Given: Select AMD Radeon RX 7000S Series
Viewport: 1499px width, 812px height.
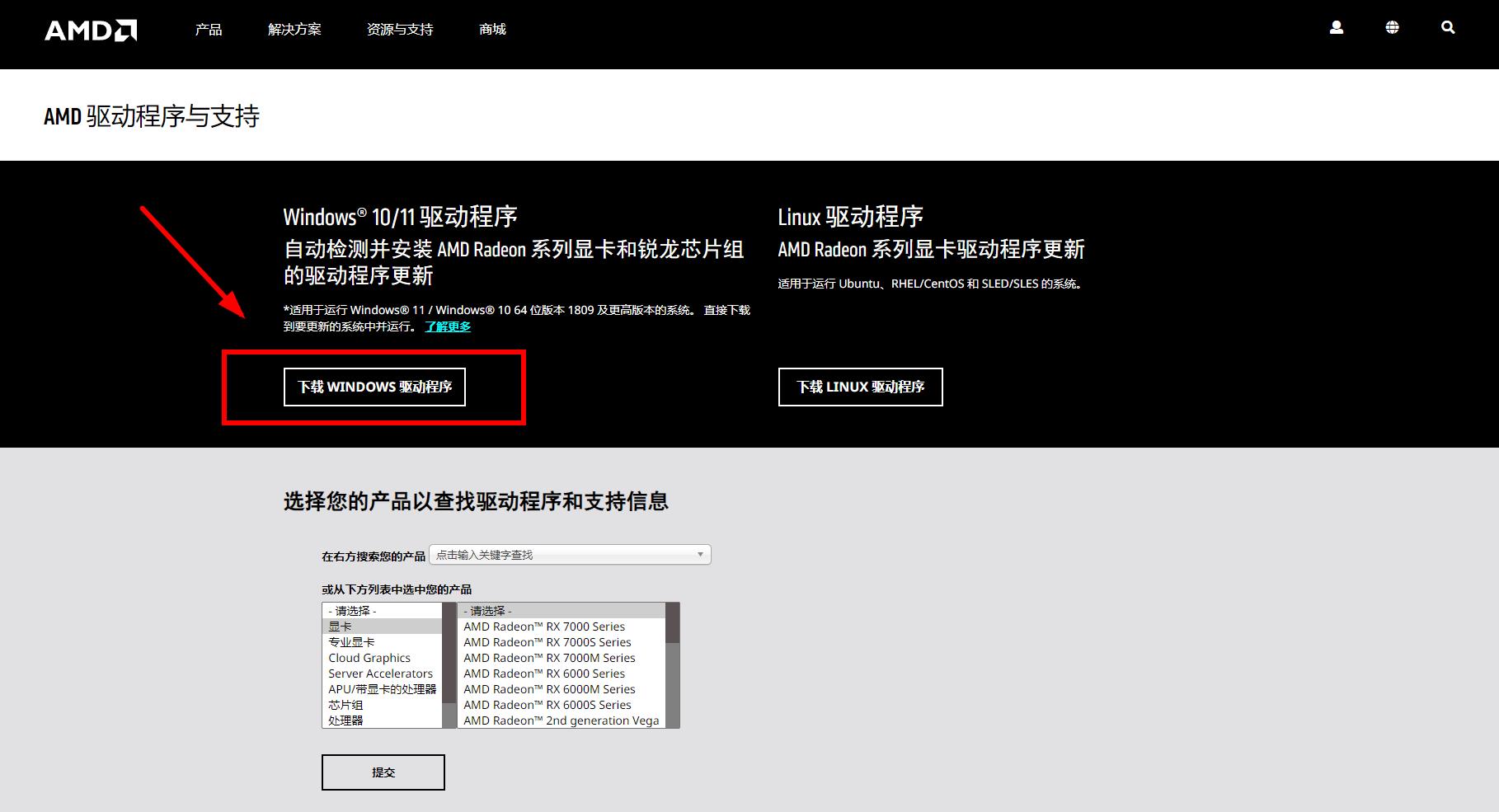Looking at the screenshot, I should pos(561,642).
